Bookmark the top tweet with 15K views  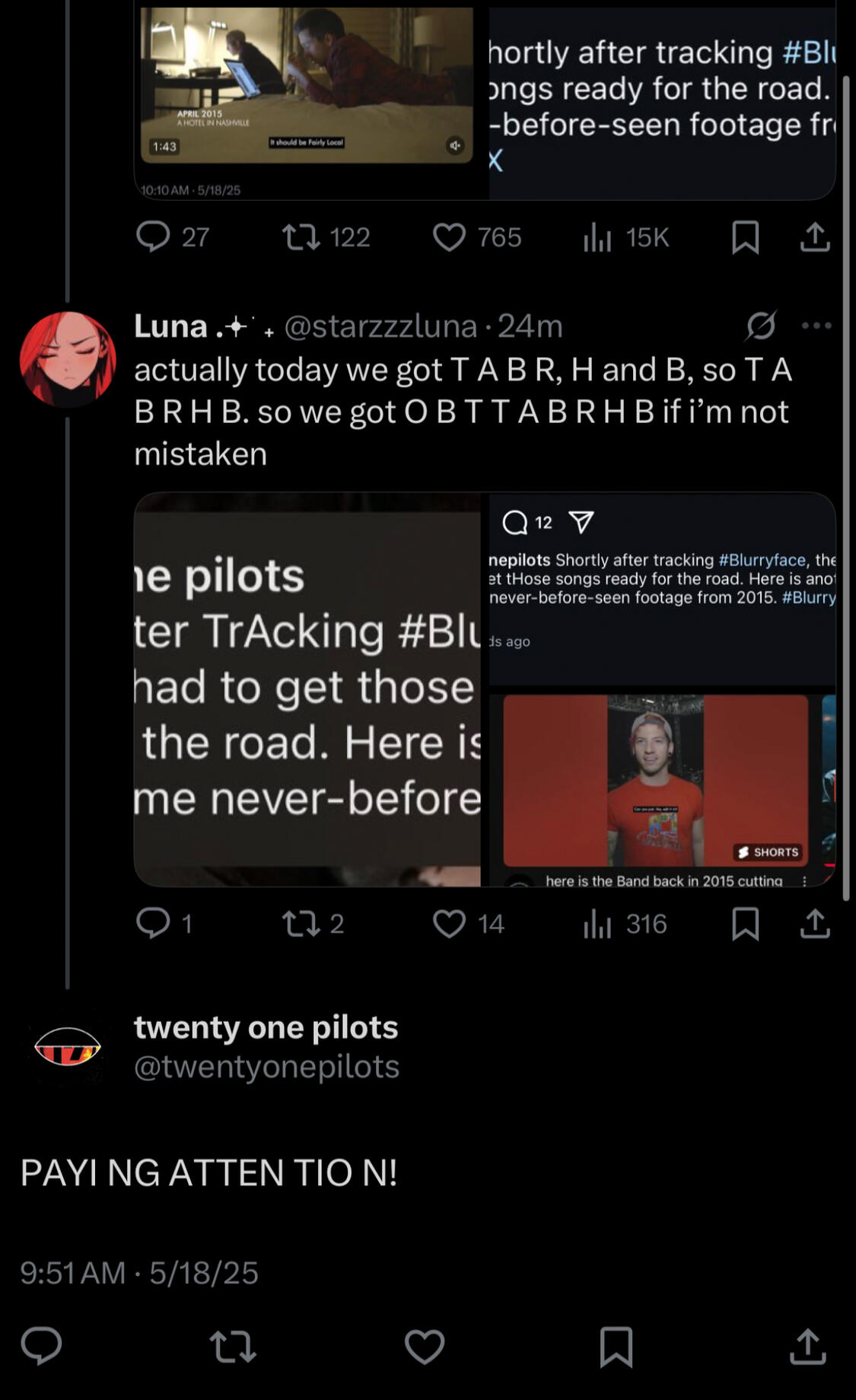point(745,237)
